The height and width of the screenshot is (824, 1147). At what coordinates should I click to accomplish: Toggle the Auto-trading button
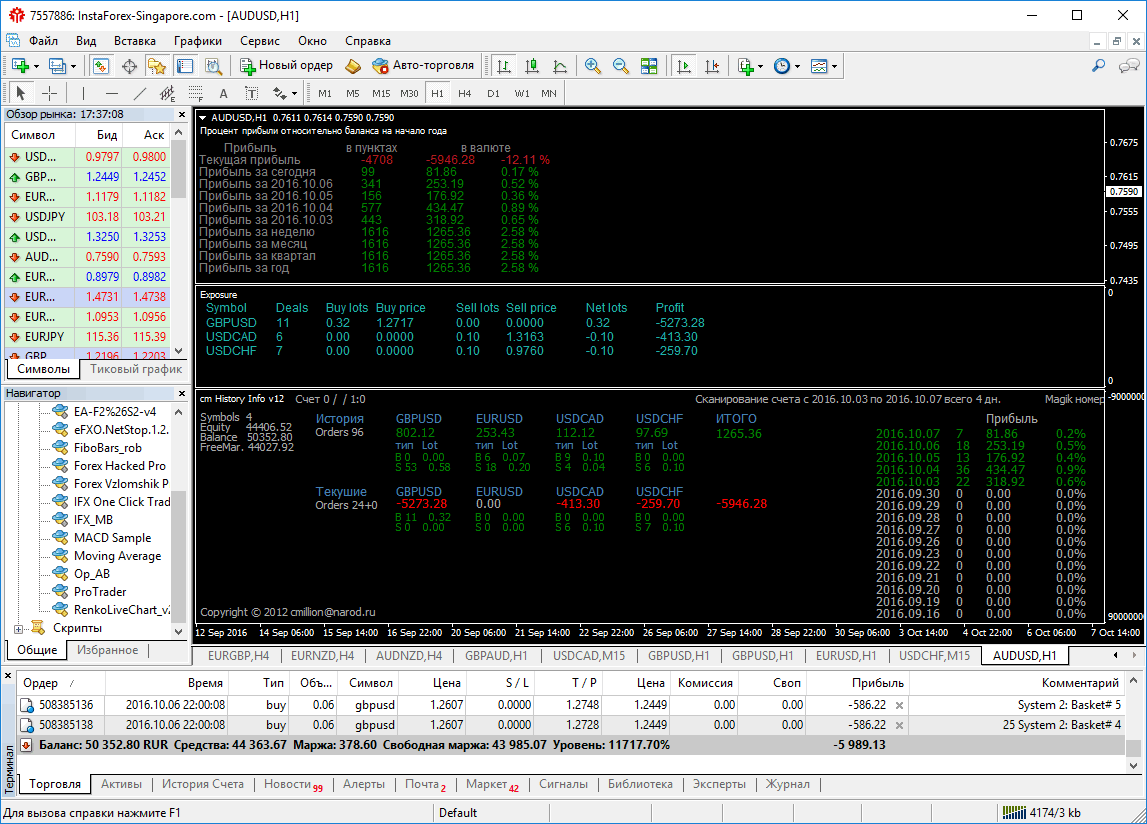point(422,66)
